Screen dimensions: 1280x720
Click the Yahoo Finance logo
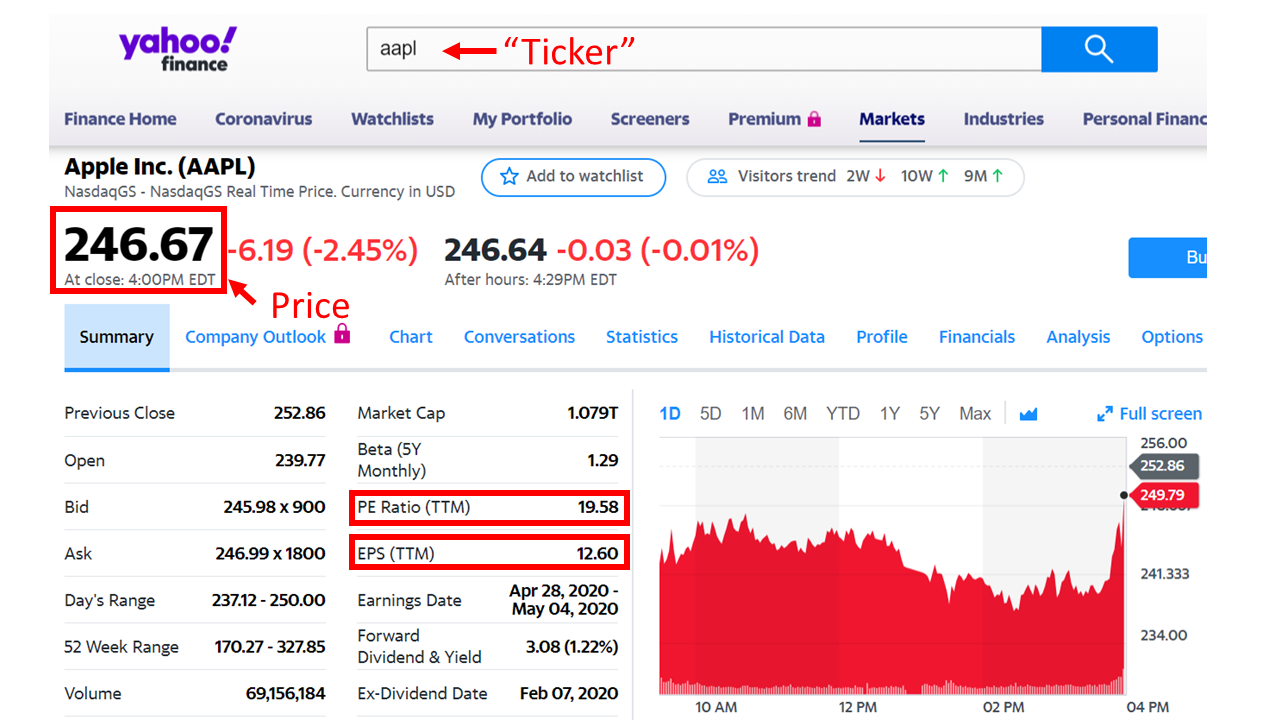(178, 50)
